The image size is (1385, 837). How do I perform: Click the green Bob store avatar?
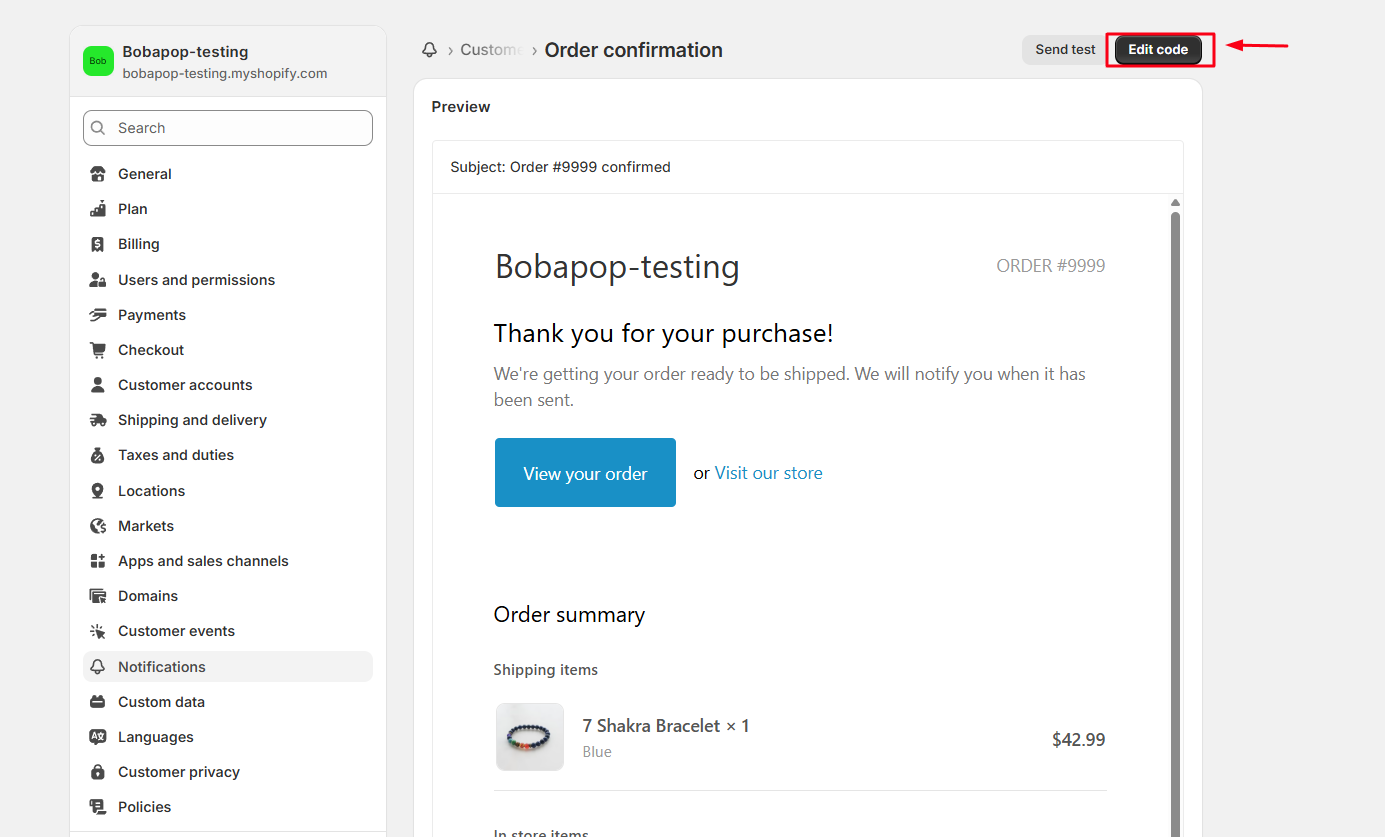point(98,61)
